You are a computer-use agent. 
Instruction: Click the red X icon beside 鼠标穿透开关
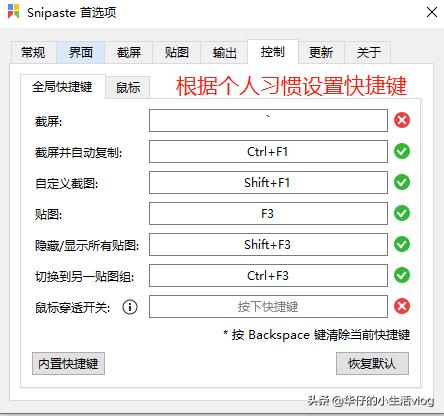402,306
